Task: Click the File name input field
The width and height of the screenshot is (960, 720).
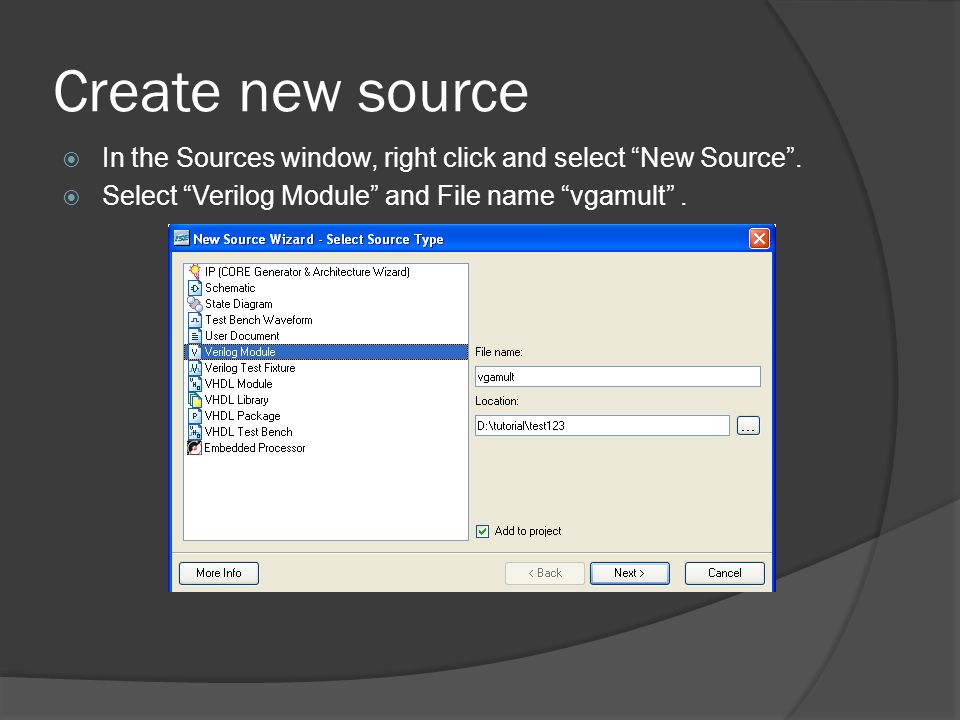Action: point(618,377)
